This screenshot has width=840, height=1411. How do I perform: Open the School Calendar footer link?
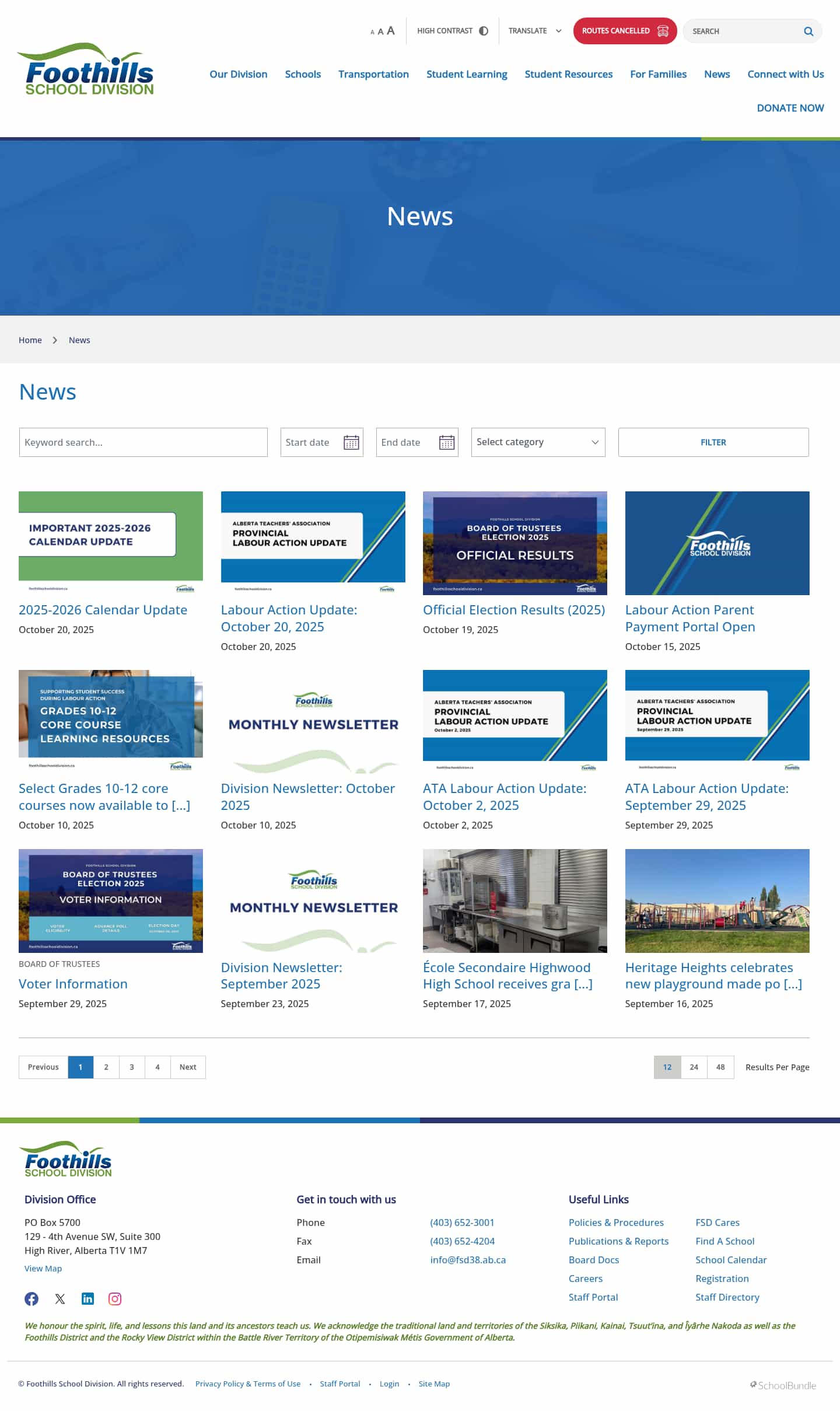click(x=731, y=1260)
